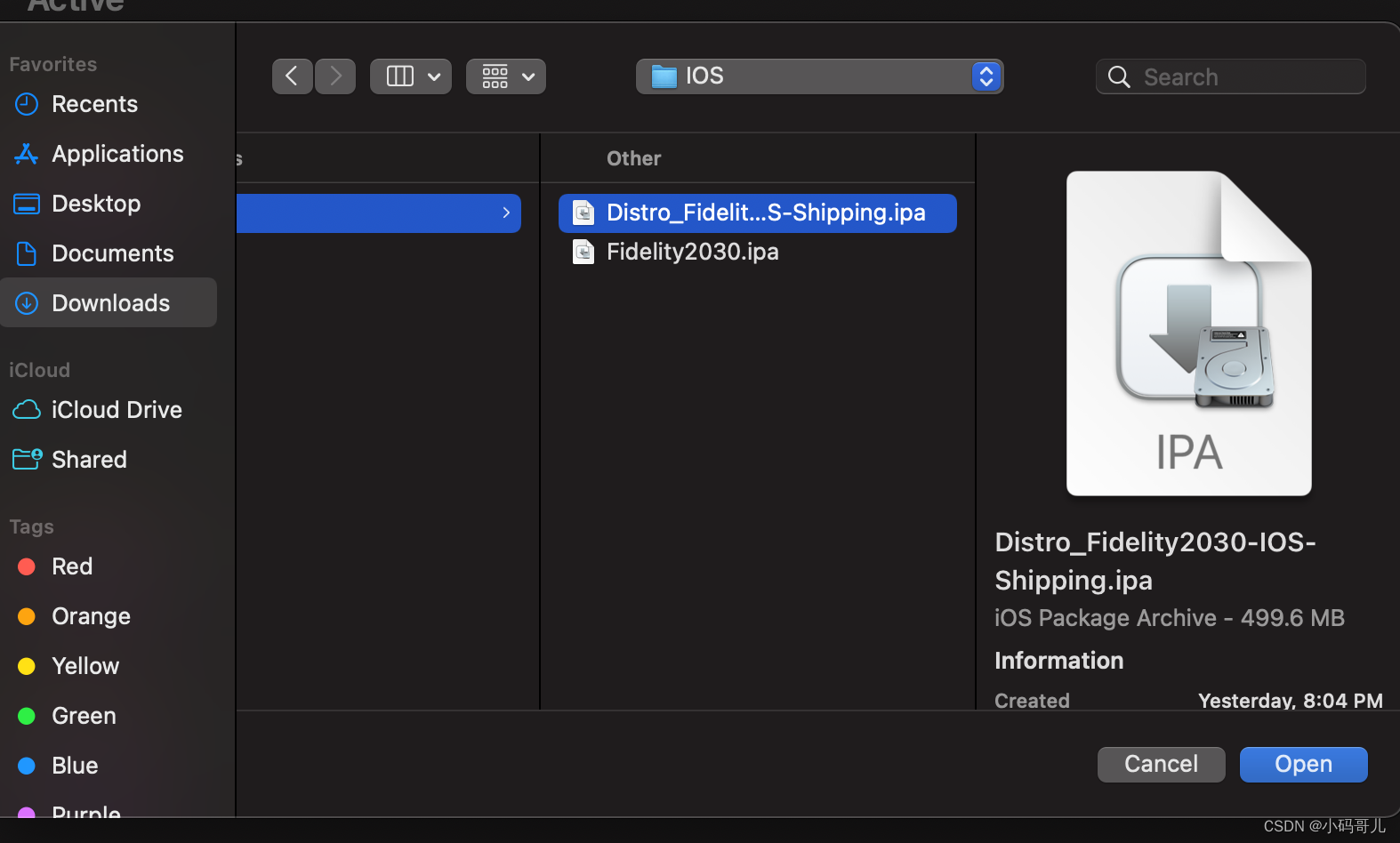Click the Other column header

coord(633,158)
